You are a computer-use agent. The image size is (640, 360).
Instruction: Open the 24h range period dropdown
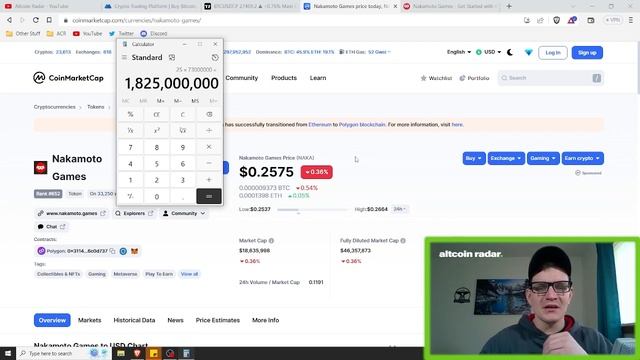click(400, 209)
